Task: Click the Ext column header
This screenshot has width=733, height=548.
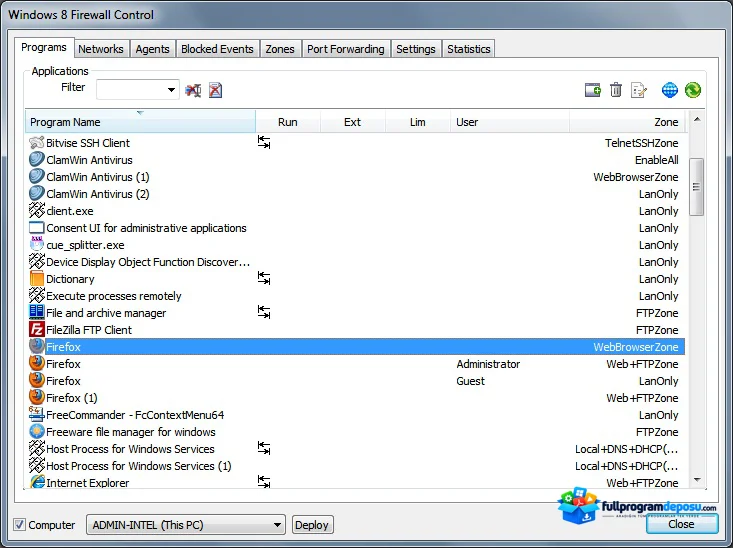Action: pyautogui.click(x=352, y=122)
